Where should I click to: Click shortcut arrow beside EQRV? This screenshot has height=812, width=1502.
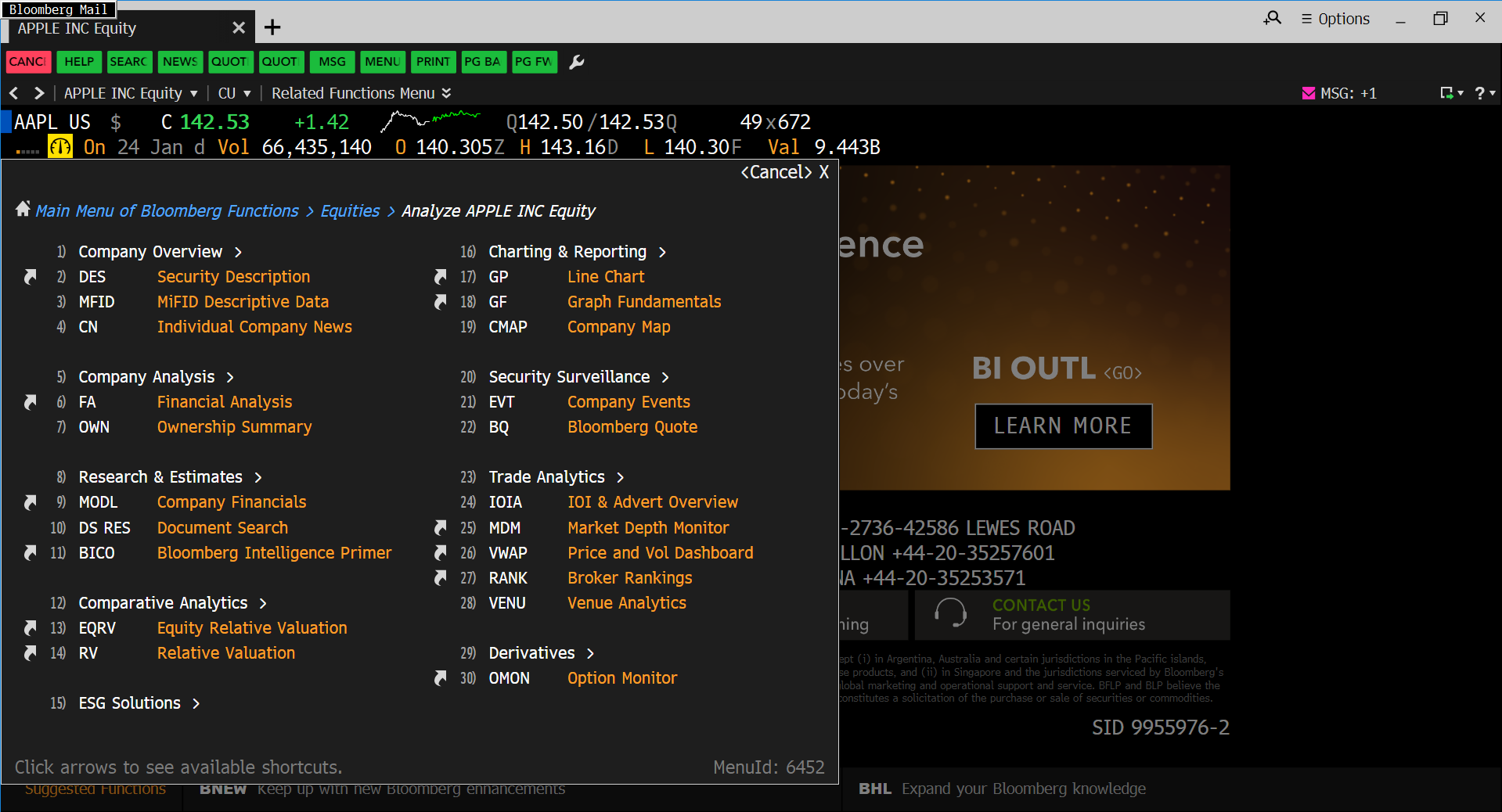(31, 627)
